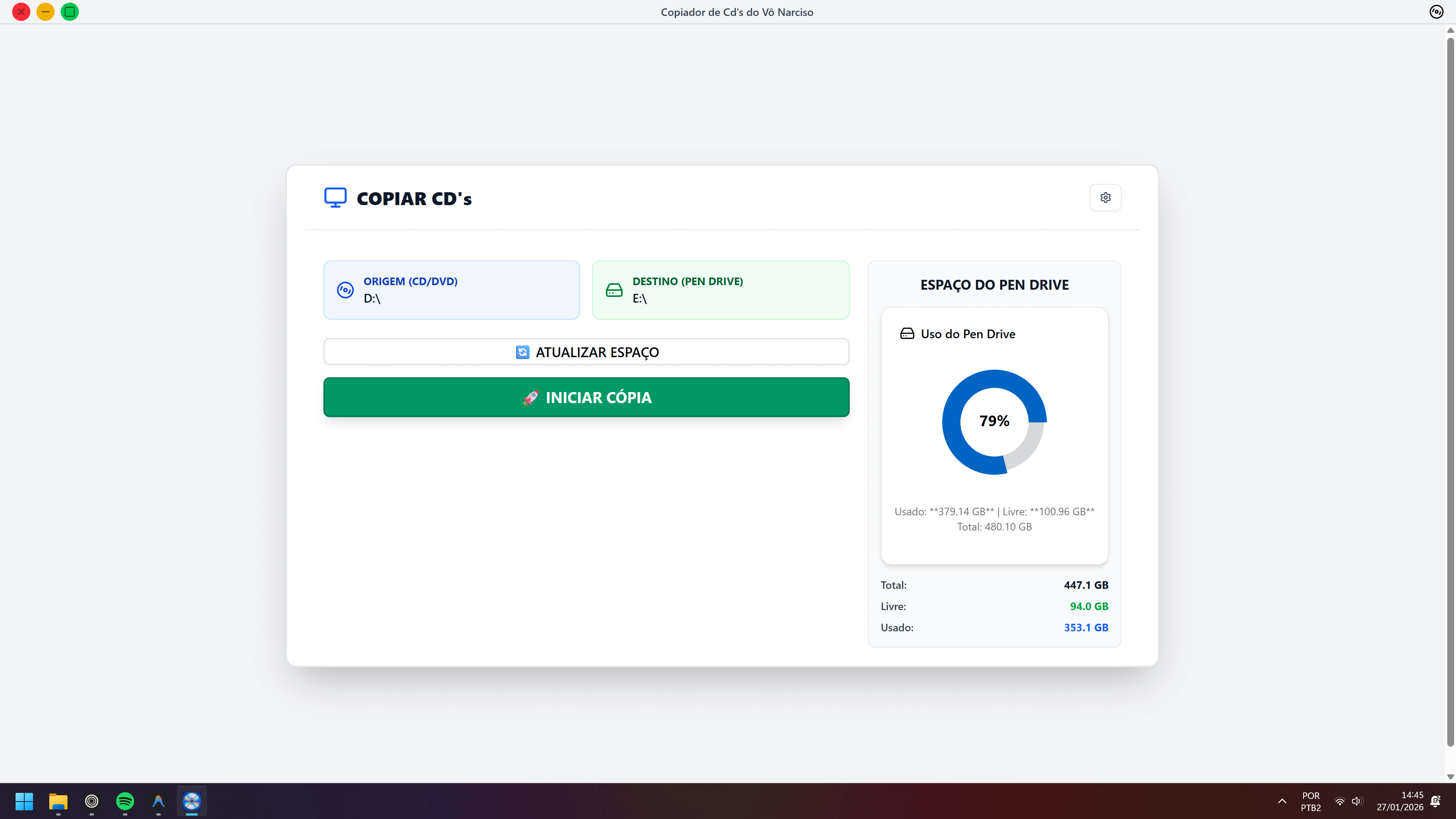Open settings via the gear icon
1456x819 pixels.
(x=1105, y=198)
